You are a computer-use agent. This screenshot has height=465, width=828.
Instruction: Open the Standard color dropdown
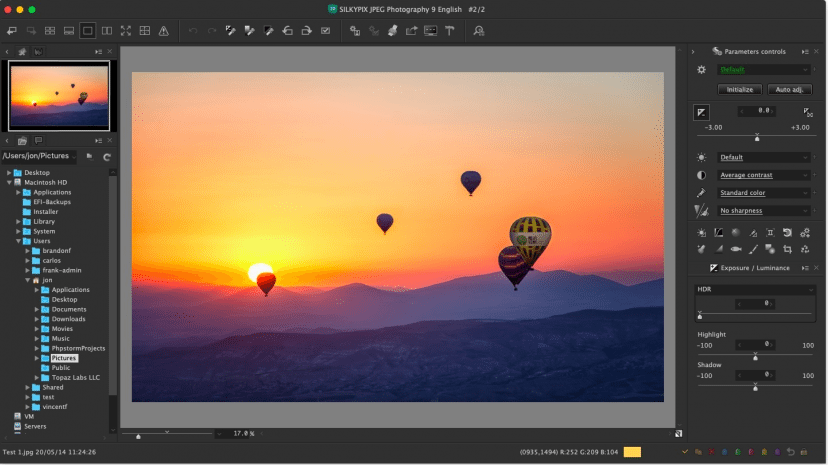tap(764, 193)
